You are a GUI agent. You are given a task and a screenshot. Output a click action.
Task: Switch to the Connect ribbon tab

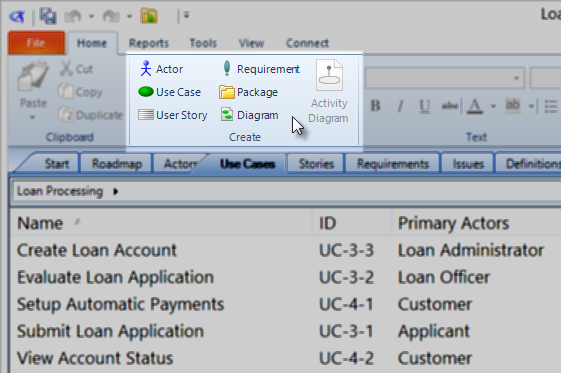[x=307, y=43]
